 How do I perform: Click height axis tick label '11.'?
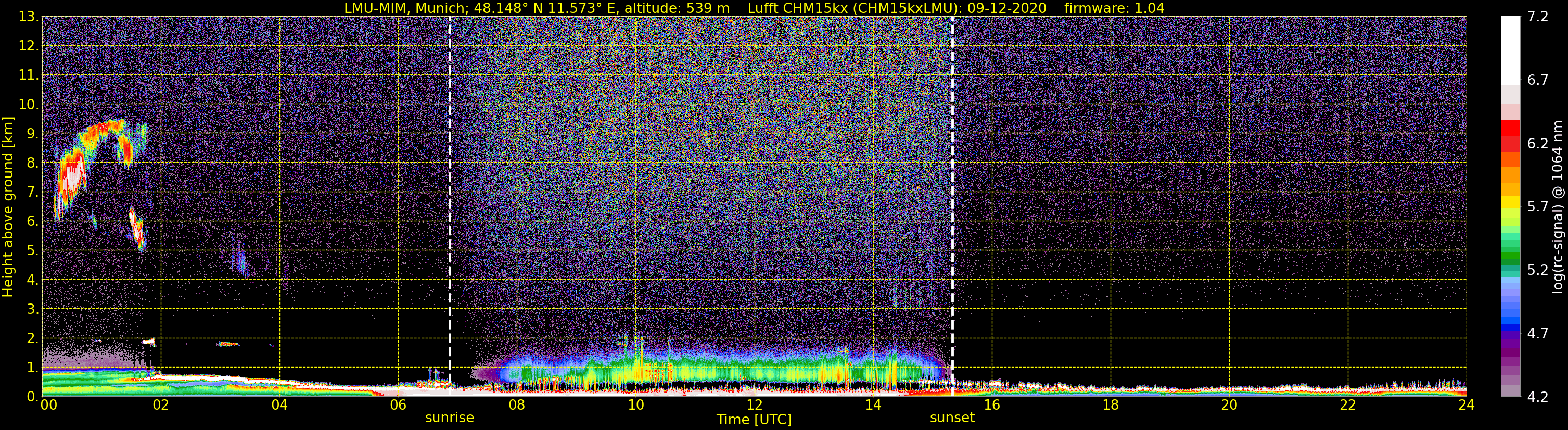click(28, 75)
